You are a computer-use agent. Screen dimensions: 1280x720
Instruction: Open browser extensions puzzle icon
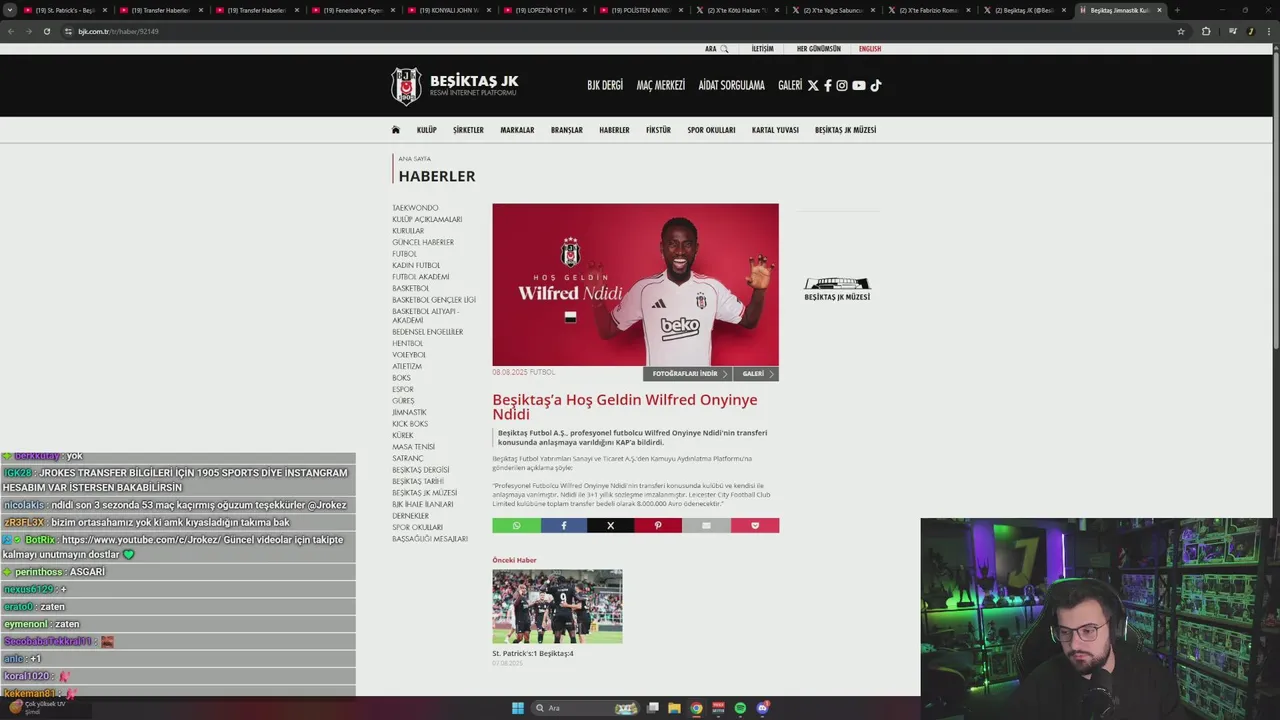point(1206,31)
